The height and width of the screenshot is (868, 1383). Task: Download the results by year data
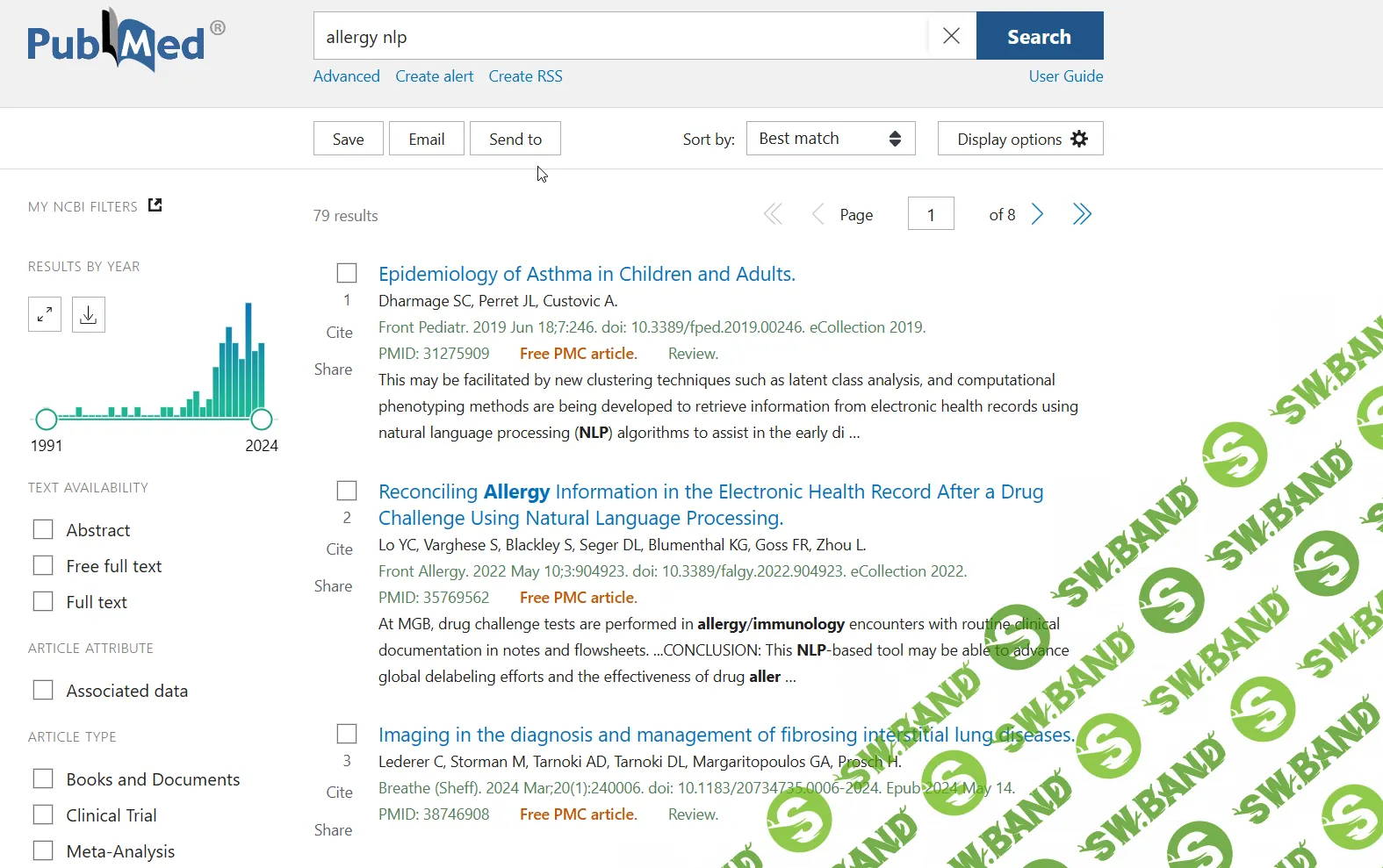[89, 314]
